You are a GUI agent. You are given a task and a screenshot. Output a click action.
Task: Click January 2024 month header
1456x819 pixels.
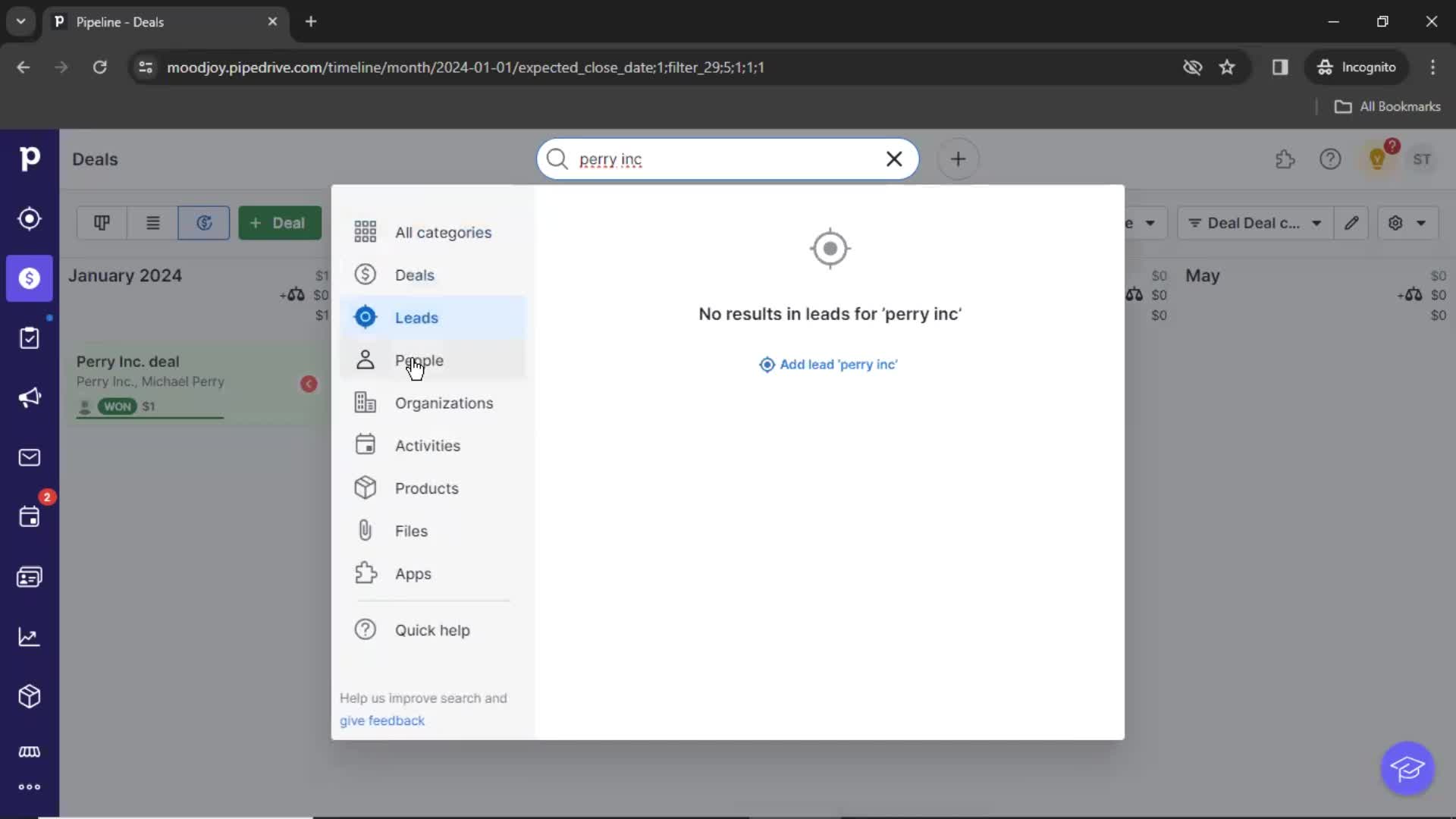[125, 276]
